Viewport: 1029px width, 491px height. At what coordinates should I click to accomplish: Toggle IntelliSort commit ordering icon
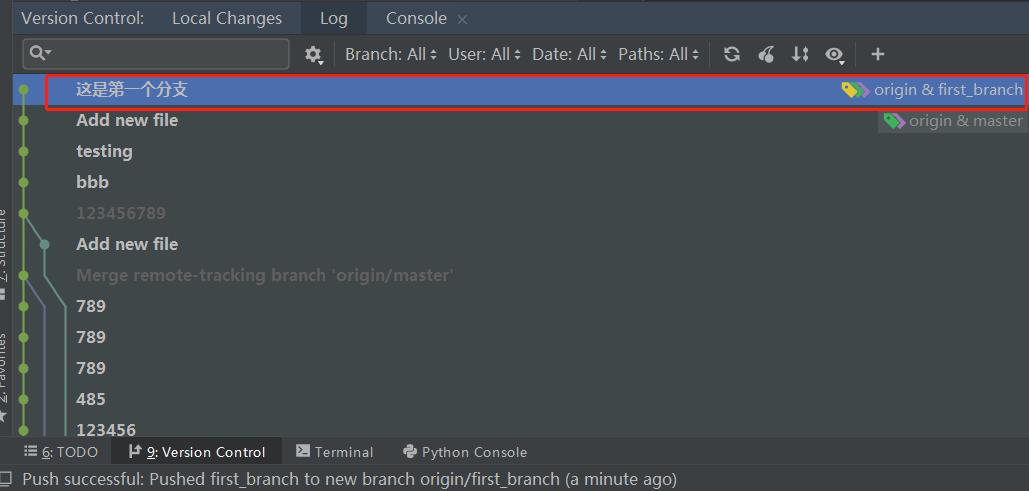[800, 54]
